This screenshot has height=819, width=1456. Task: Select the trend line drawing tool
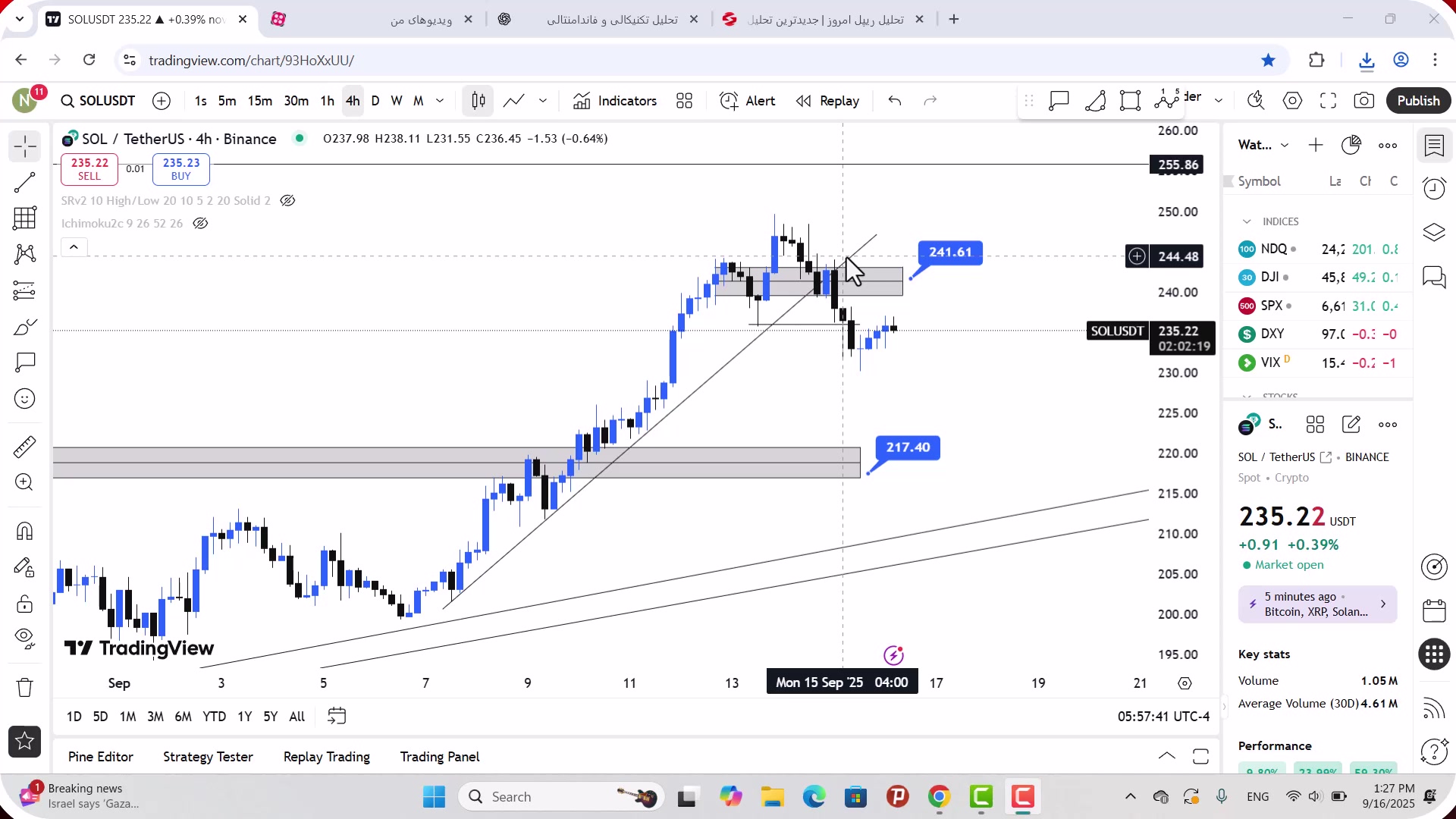point(24,183)
